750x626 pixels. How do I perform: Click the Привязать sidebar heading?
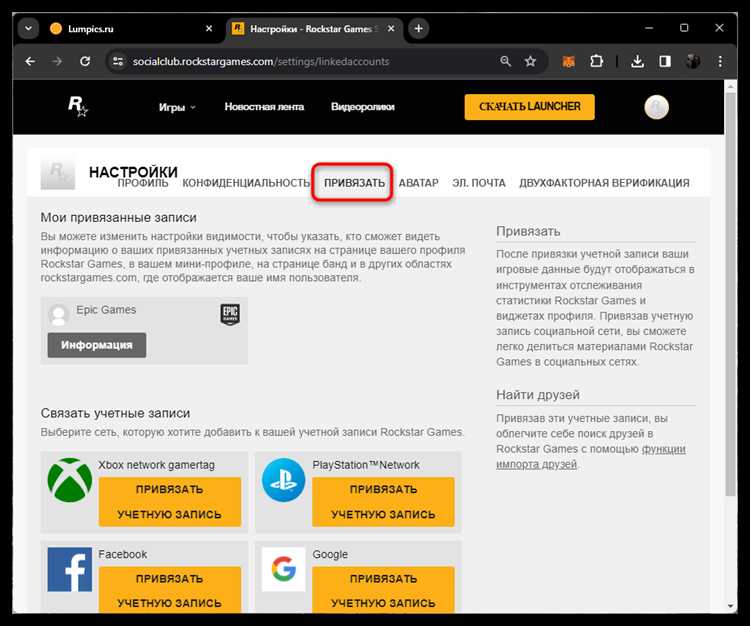click(x=528, y=231)
